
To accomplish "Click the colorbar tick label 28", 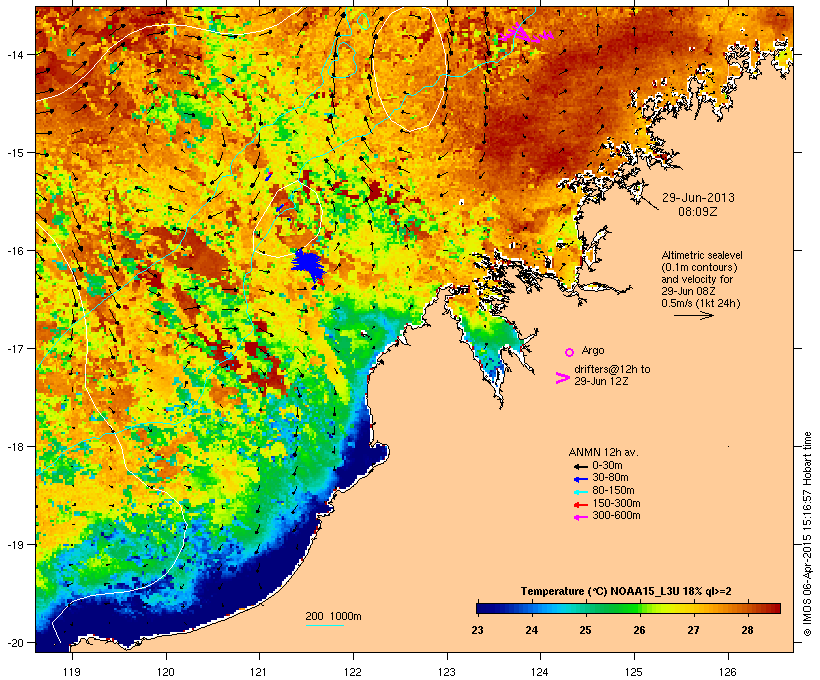I will (x=747, y=630).
